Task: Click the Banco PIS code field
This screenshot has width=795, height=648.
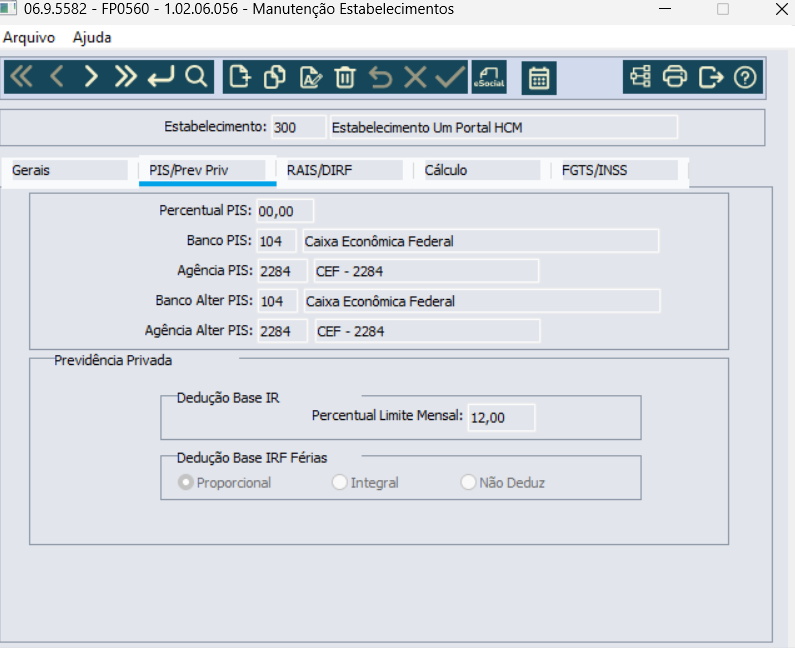Action: (276, 241)
